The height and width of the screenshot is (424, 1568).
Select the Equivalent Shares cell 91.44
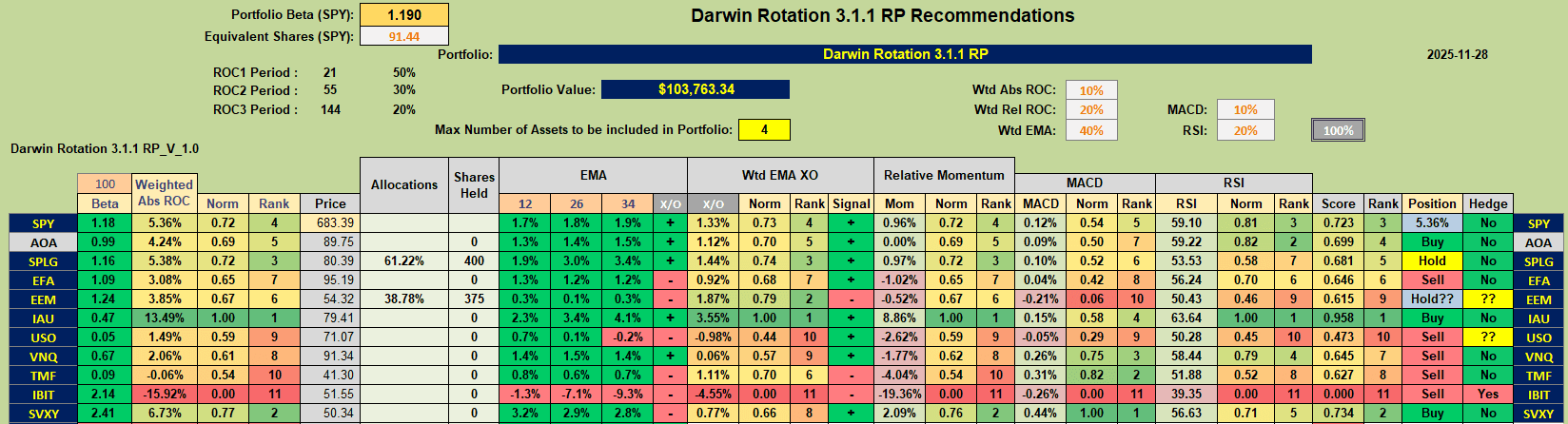(404, 36)
